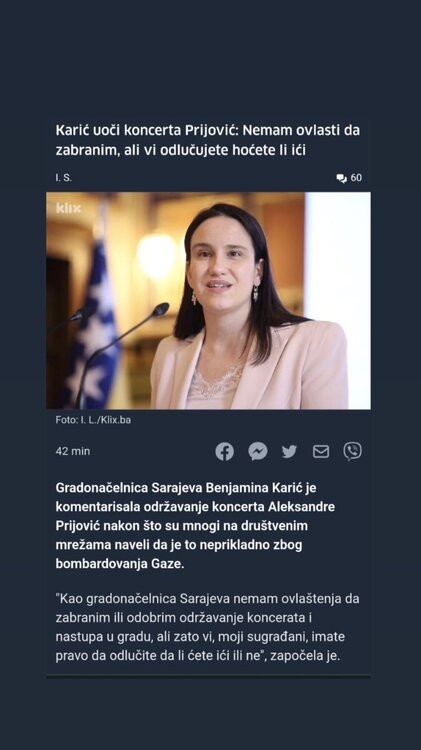
Task: Send the article by email icon
Action: coord(321,451)
